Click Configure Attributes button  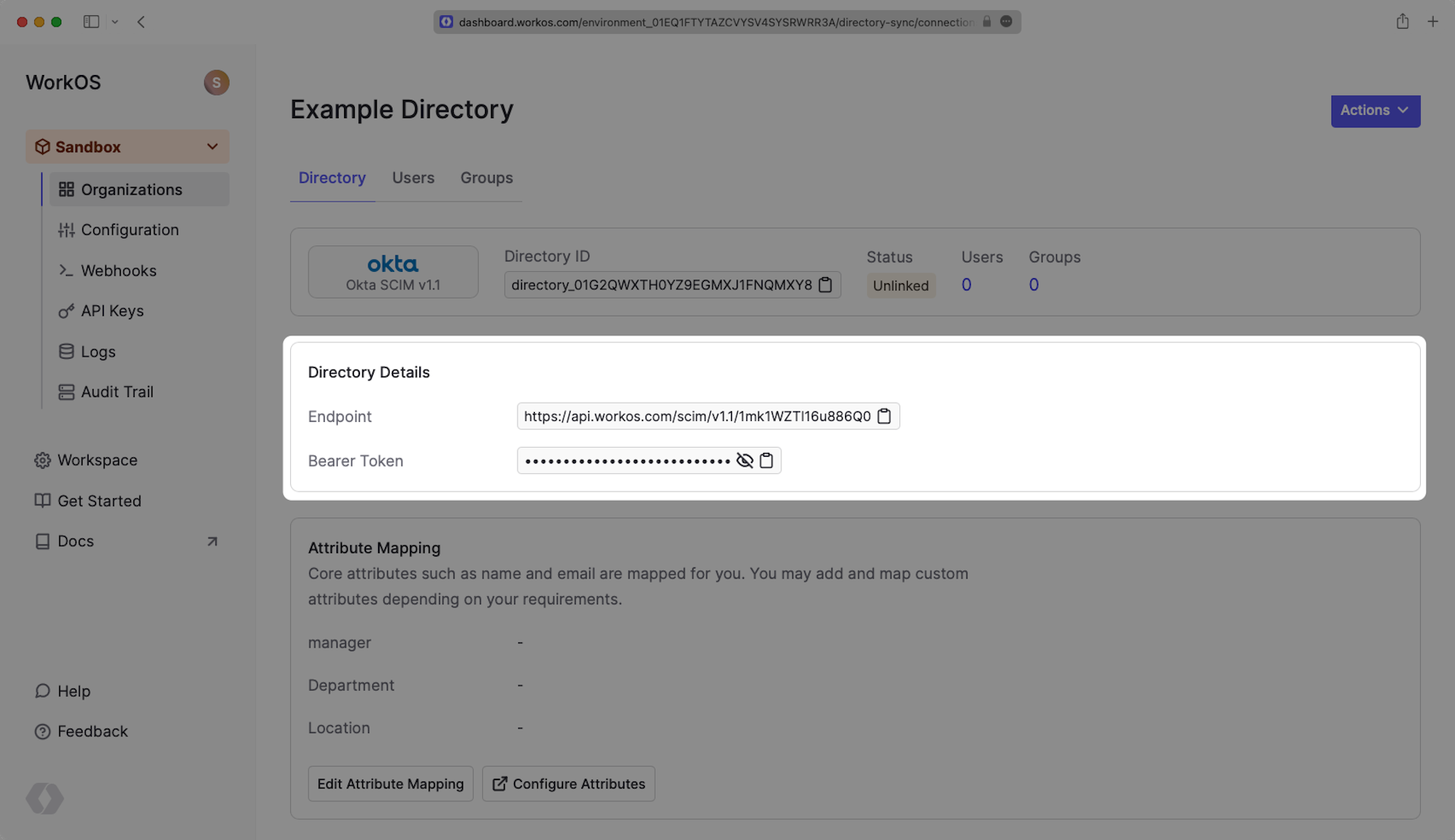coord(568,784)
